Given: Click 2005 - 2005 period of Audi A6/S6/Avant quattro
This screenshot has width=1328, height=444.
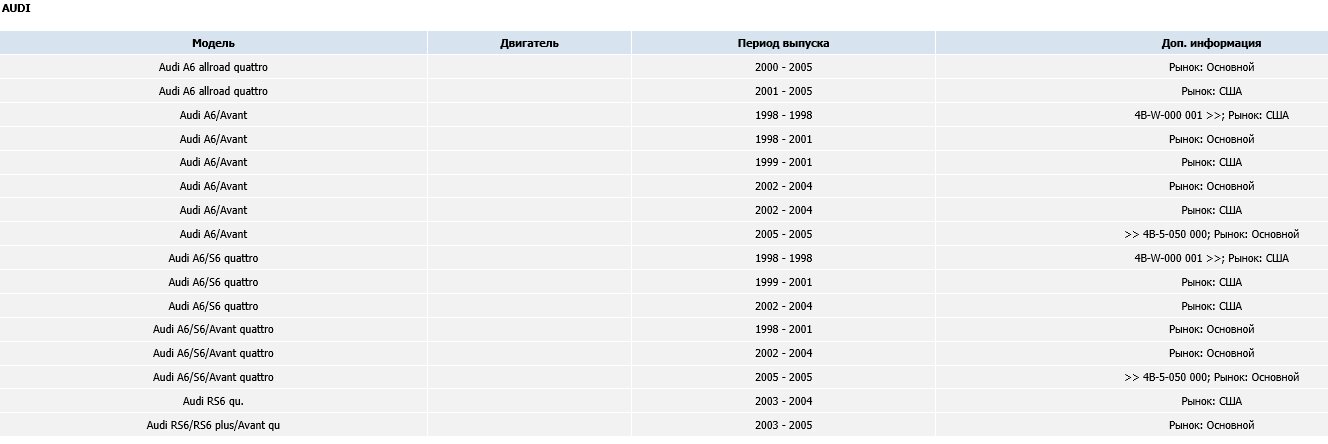Looking at the screenshot, I should [x=783, y=377].
